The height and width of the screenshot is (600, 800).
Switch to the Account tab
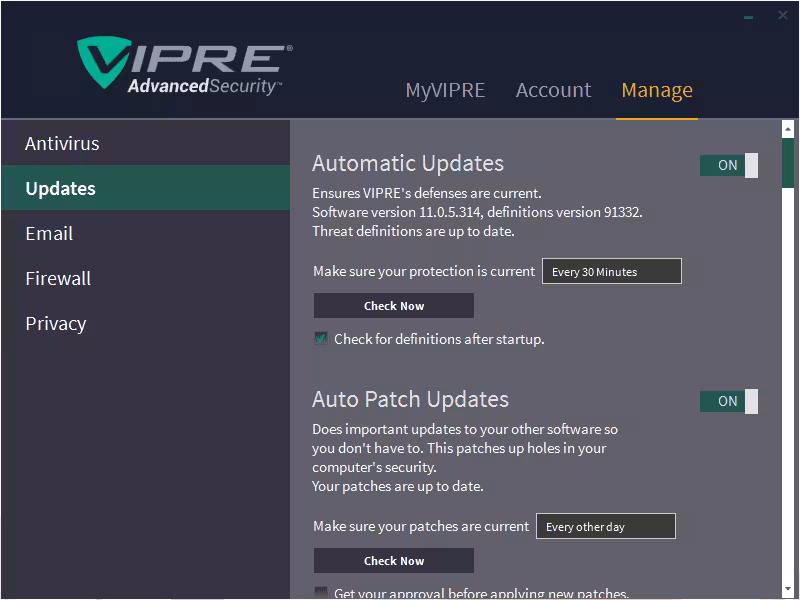(553, 90)
